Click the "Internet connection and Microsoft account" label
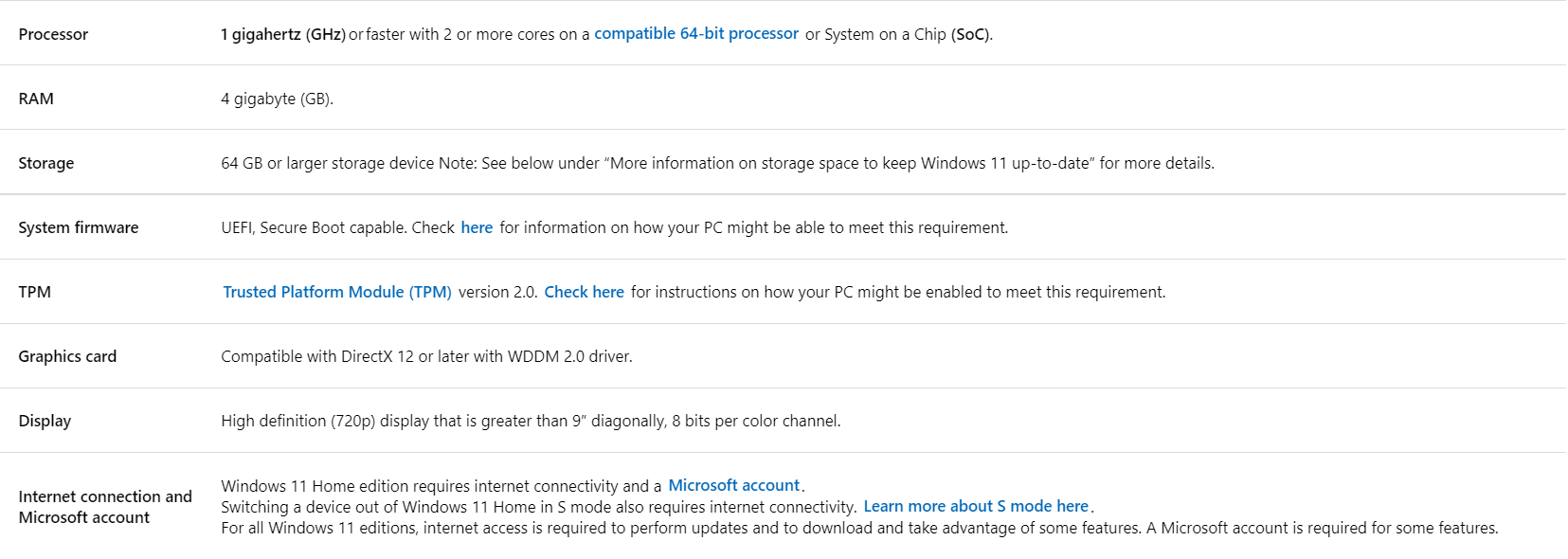The image size is (1568, 559). (104, 507)
